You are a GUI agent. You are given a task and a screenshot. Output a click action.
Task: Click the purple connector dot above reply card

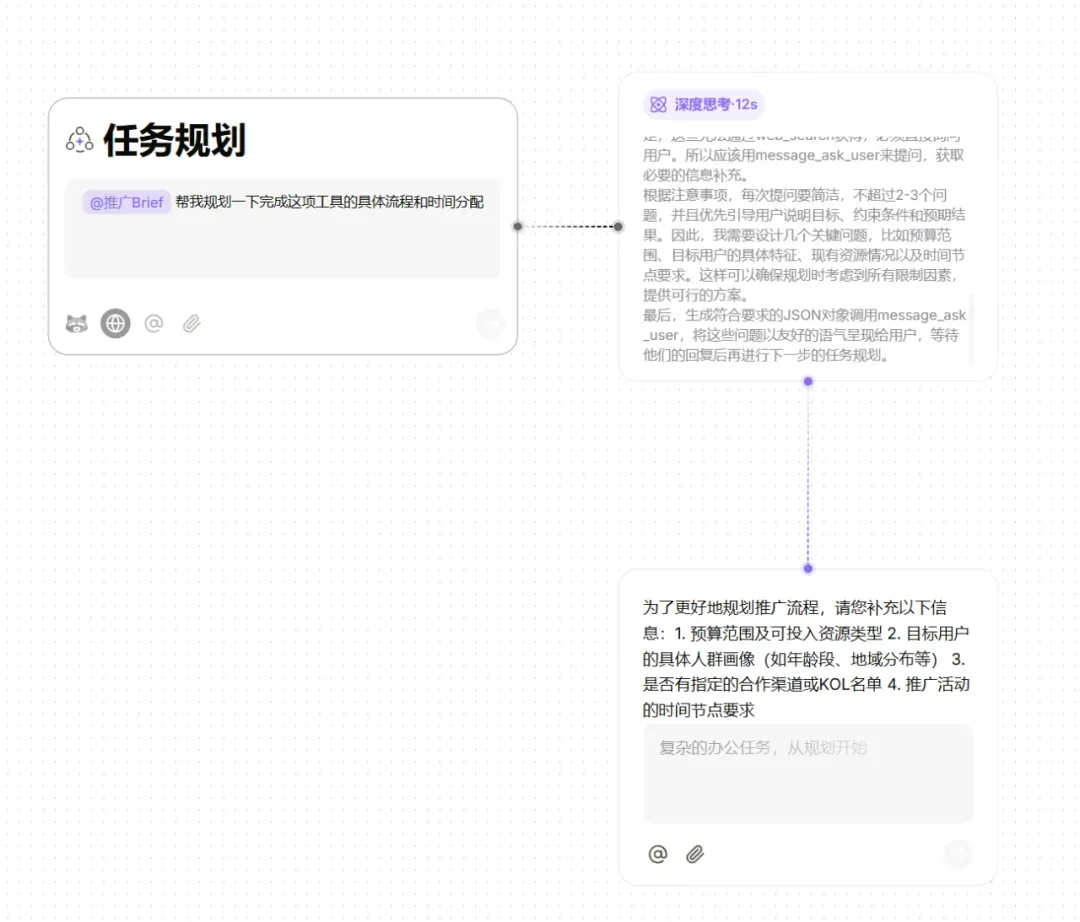click(x=808, y=569)
